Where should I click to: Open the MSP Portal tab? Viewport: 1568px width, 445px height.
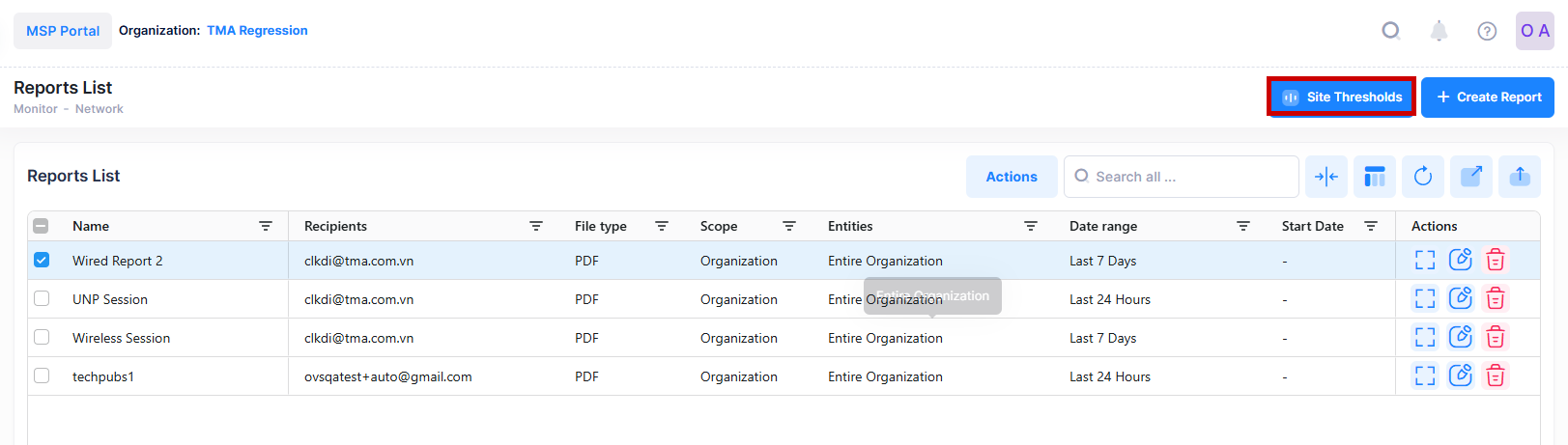63,31
